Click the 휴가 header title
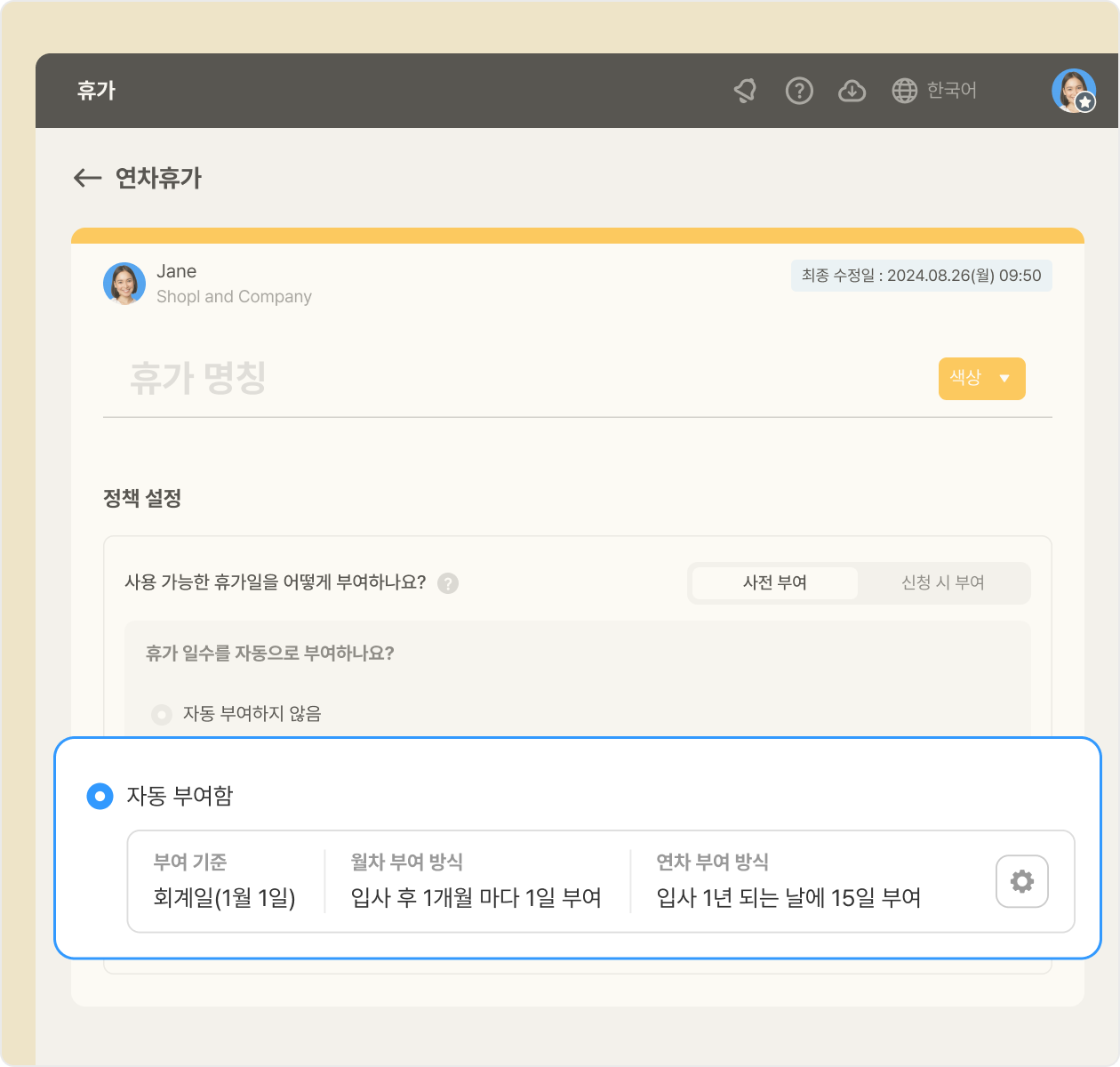The image size is (1120, 1067). click(96, 91)
